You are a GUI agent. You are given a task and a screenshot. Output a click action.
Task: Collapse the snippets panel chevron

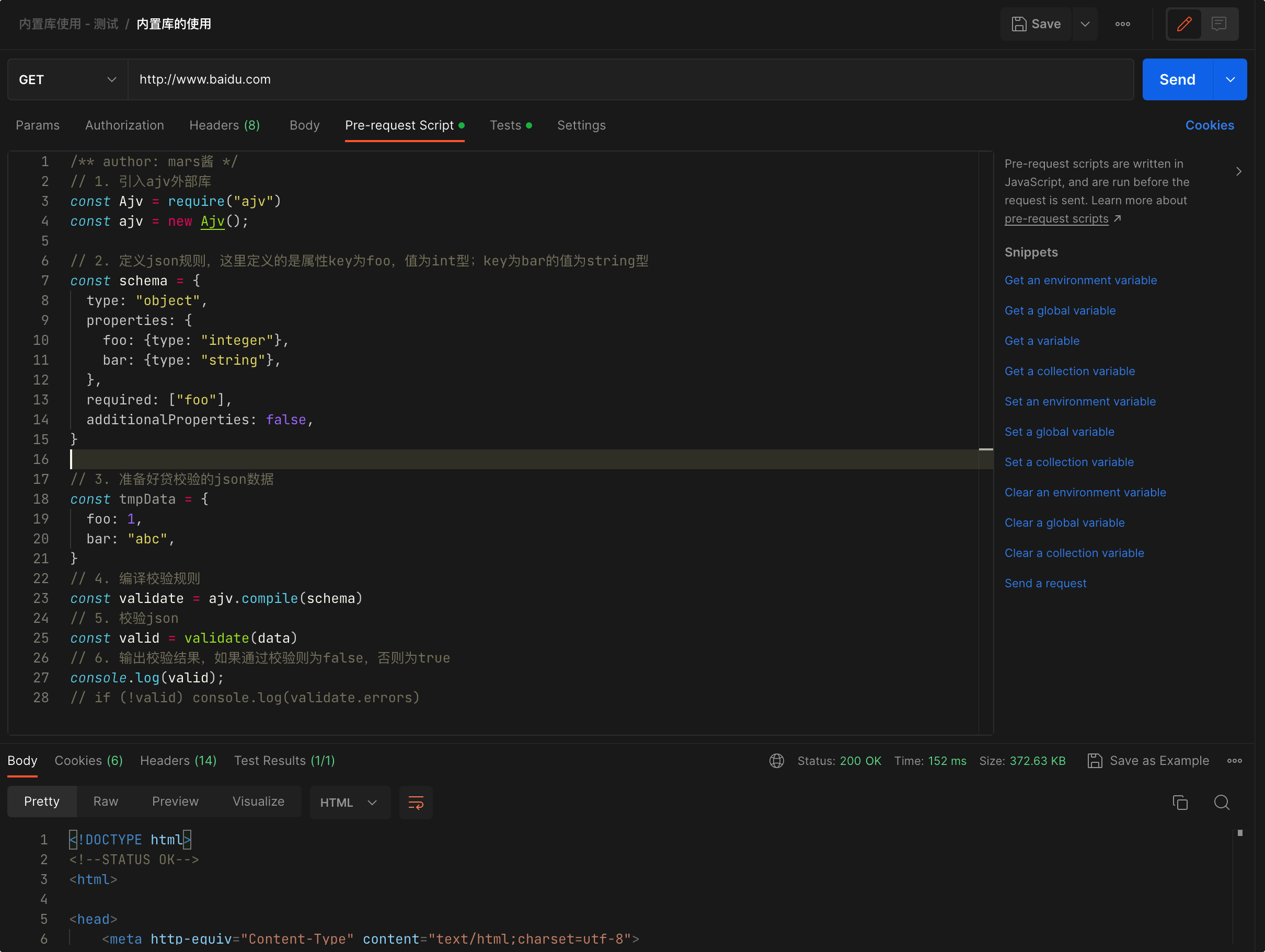click(1238, 171)
